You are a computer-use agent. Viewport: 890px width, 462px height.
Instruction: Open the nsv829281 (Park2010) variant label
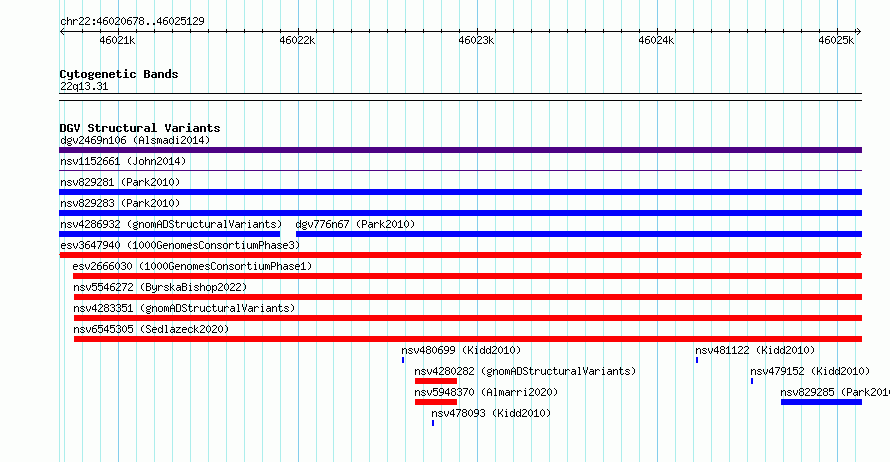click(x=120, y=182)
